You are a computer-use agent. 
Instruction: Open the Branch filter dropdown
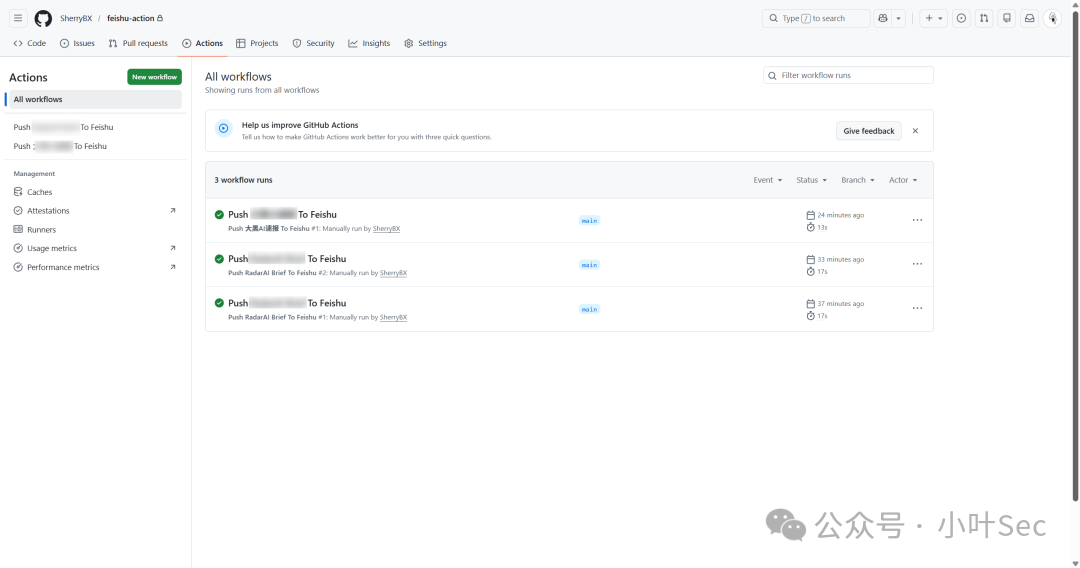point(858,180)
